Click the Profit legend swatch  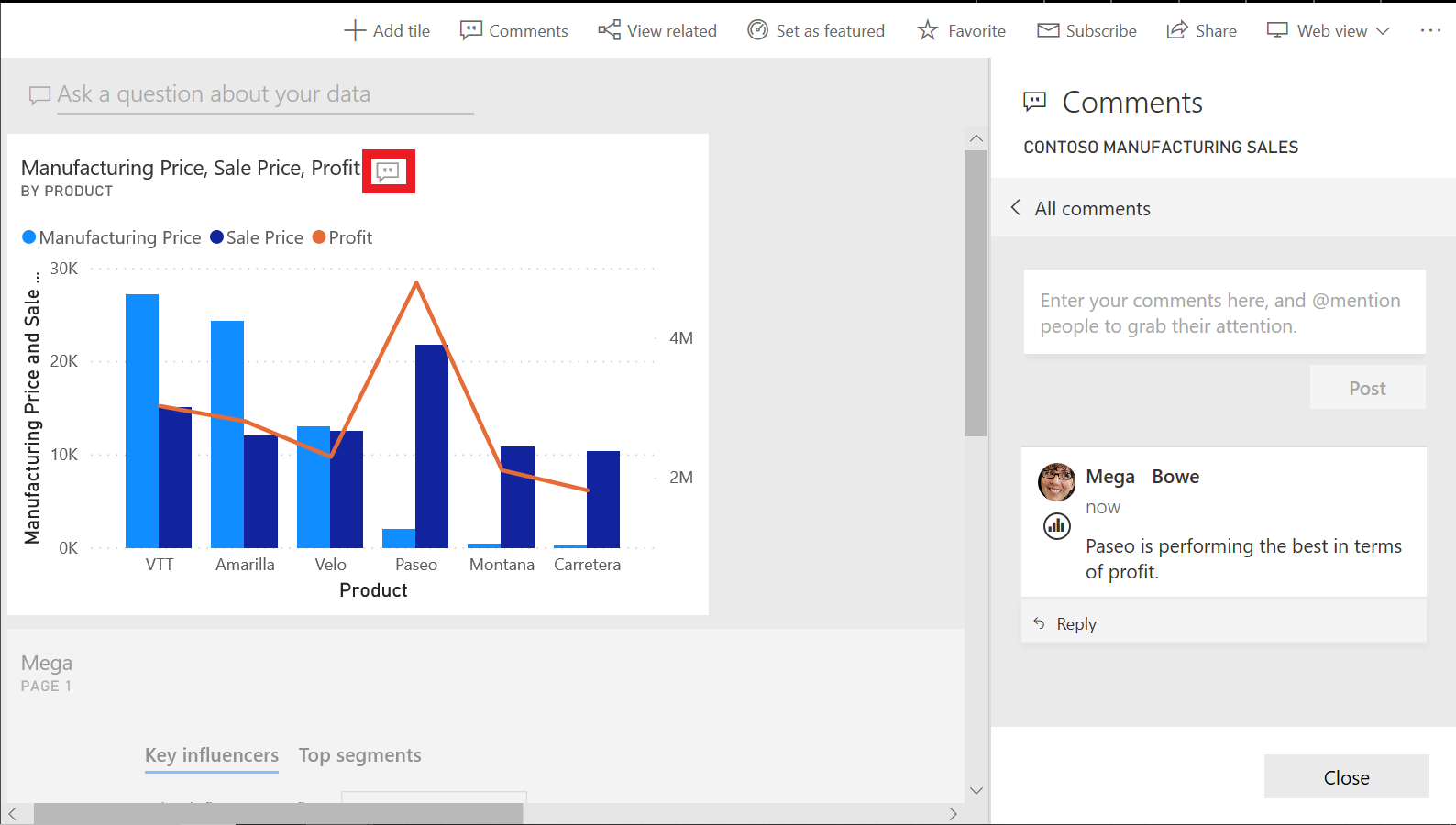(x=319, y=237)
